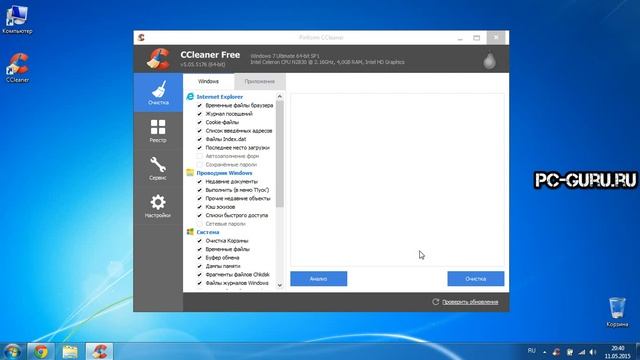Click the CCleaner logo in the header
The width and height of the screenshot is (640, 360).
coord(158,59)
